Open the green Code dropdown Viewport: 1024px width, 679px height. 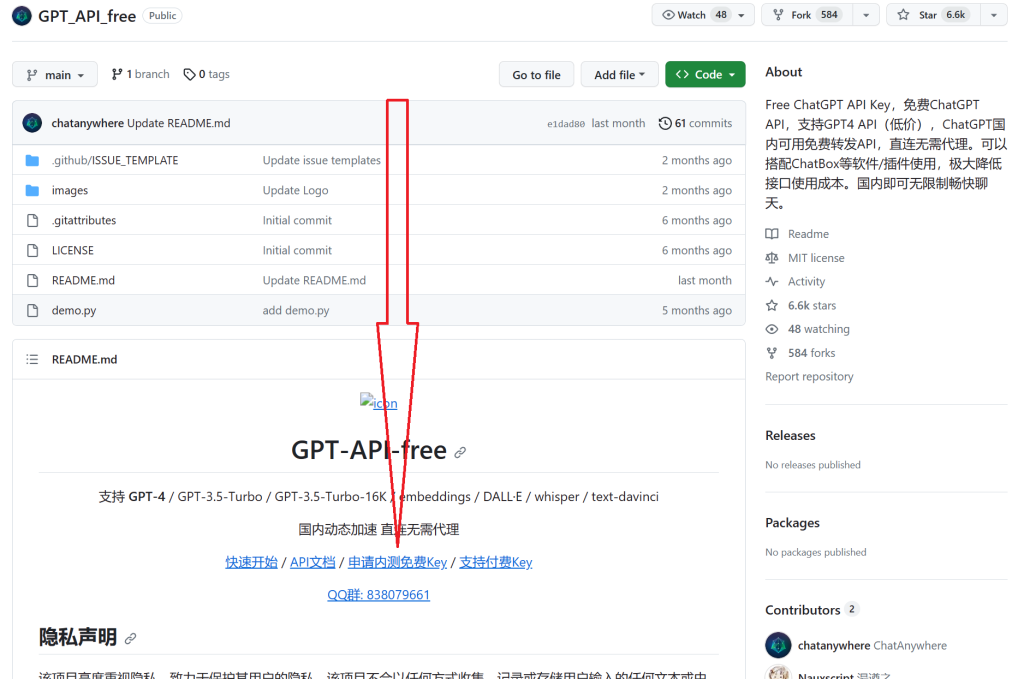[705, 74]
